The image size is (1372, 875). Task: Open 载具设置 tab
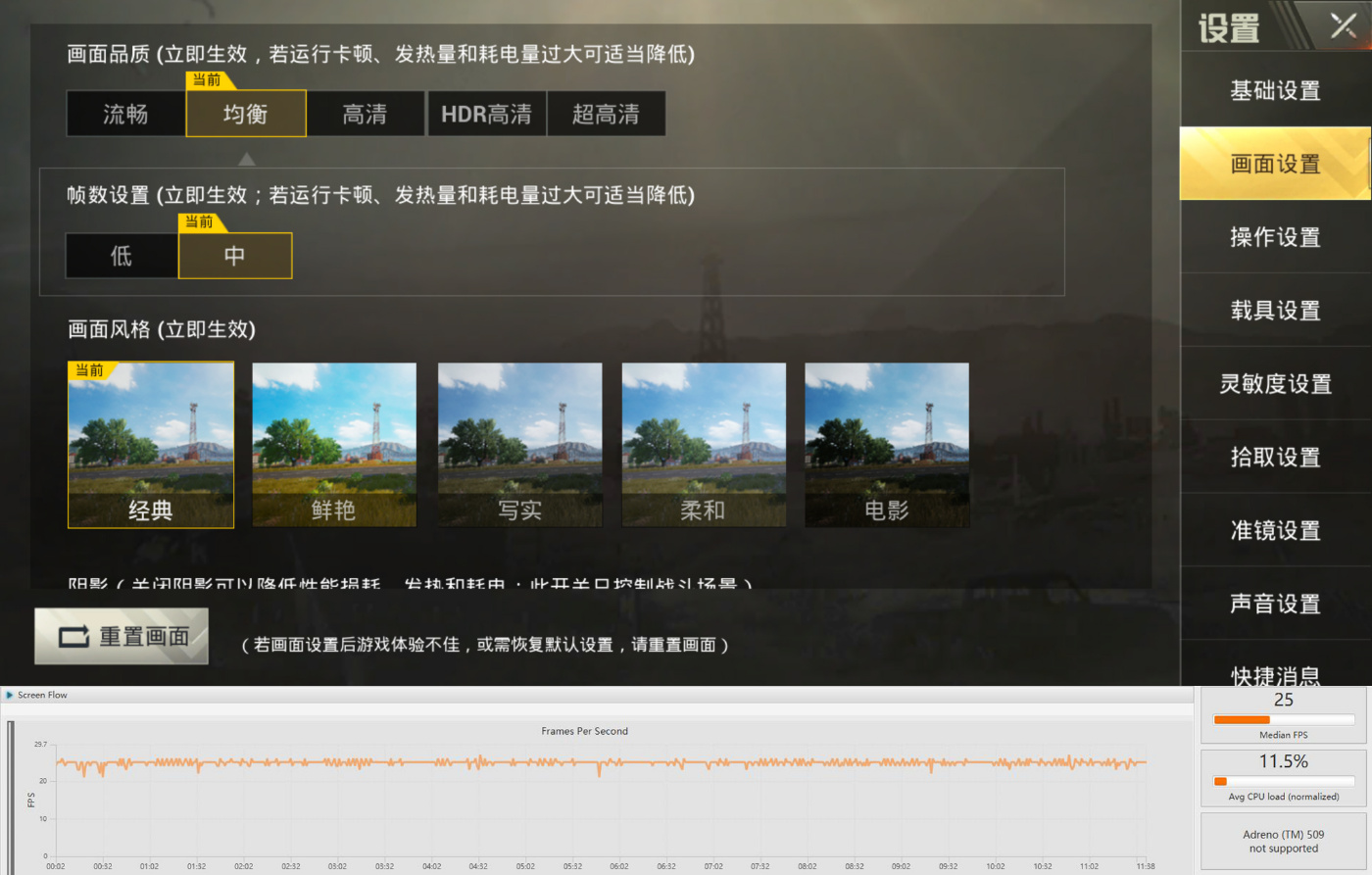pyautogui.click(x=1275, y=311)
